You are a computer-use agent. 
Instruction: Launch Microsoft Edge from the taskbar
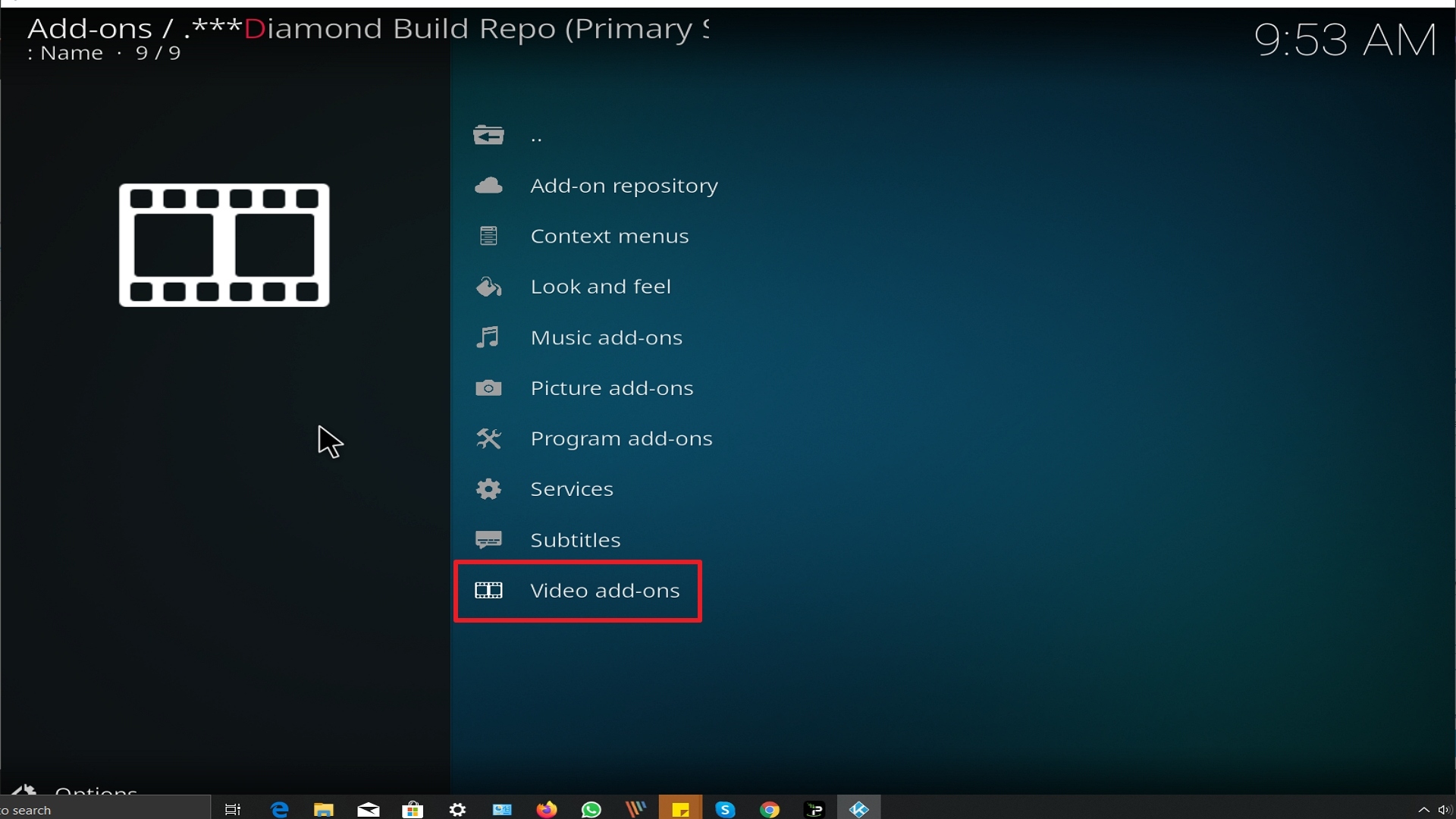pyautogui.click(x=279, y=810)
